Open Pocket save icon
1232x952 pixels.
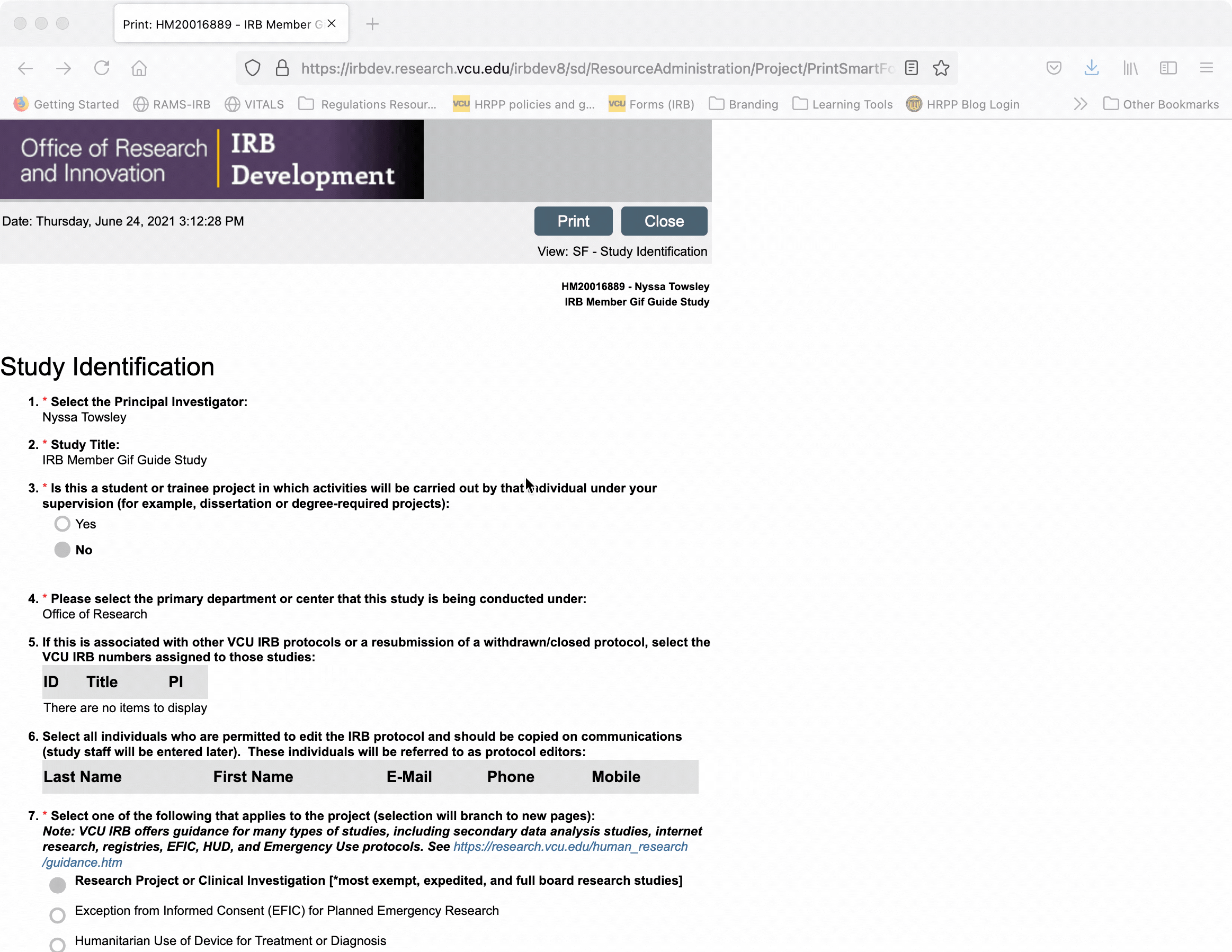[x=1053, y=68]
